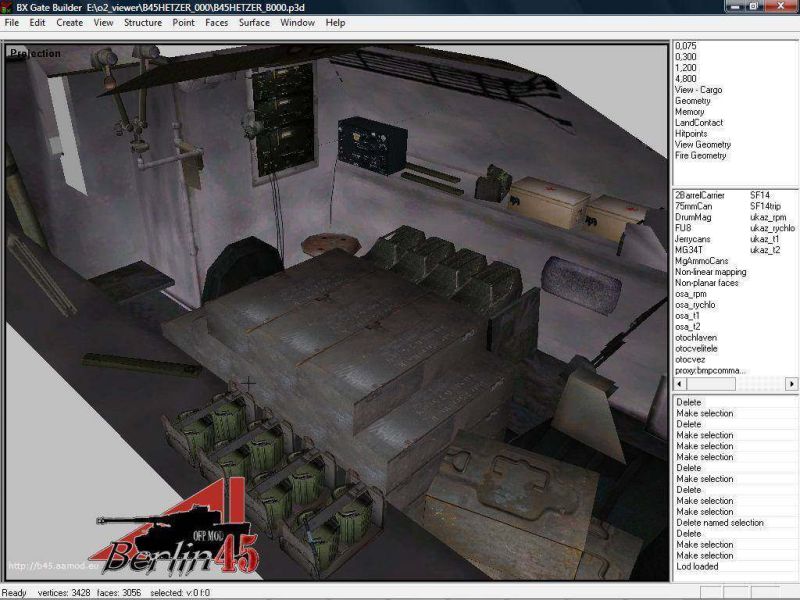Select the ukaz_t1 named selection
The image size is (800, 600).
tap(765, 239)
